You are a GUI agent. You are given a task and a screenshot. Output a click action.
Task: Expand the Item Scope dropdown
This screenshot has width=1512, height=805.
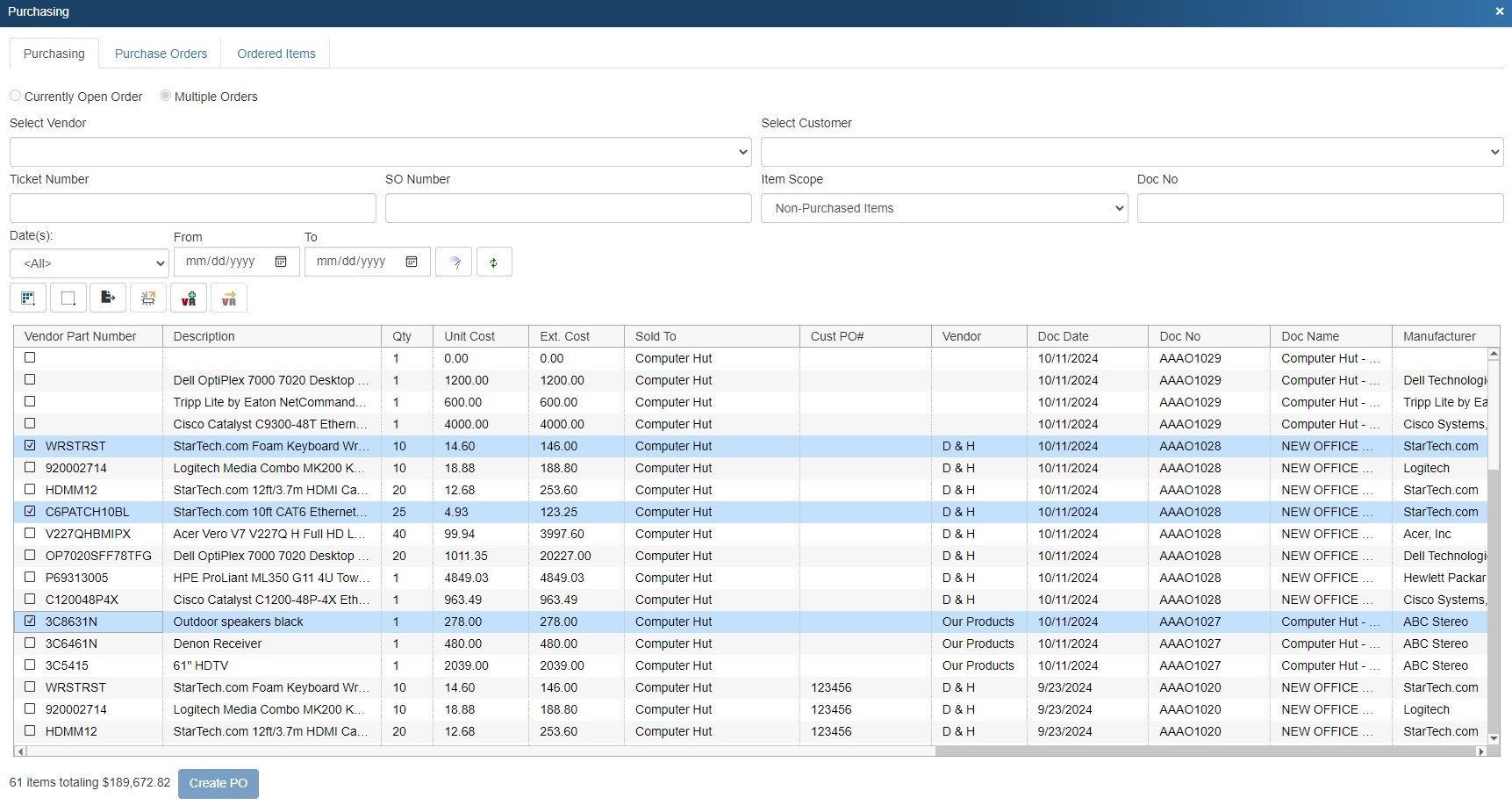pyautogui.click(x=943, y=208)
